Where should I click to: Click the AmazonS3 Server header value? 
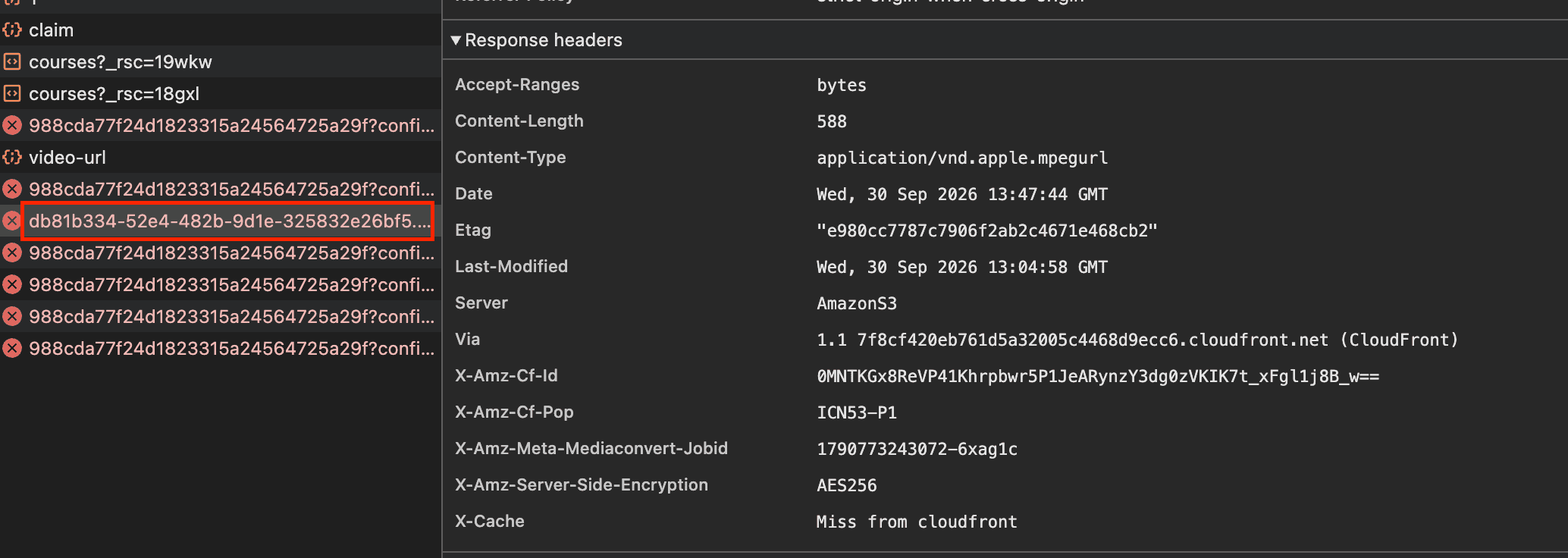857,303
